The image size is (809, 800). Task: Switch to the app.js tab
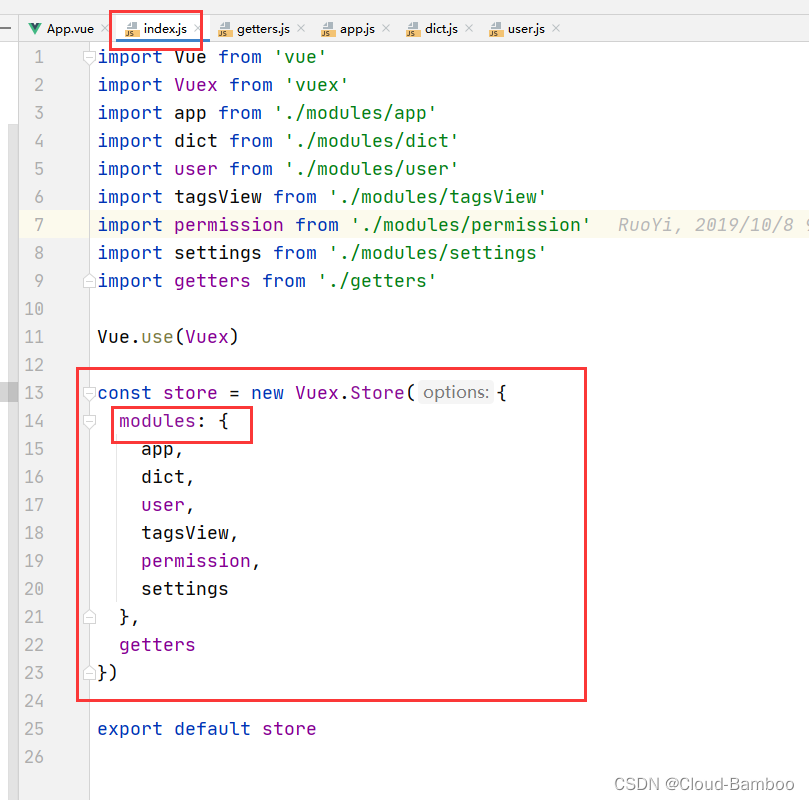pyautogui.click(x=357, y=29)
